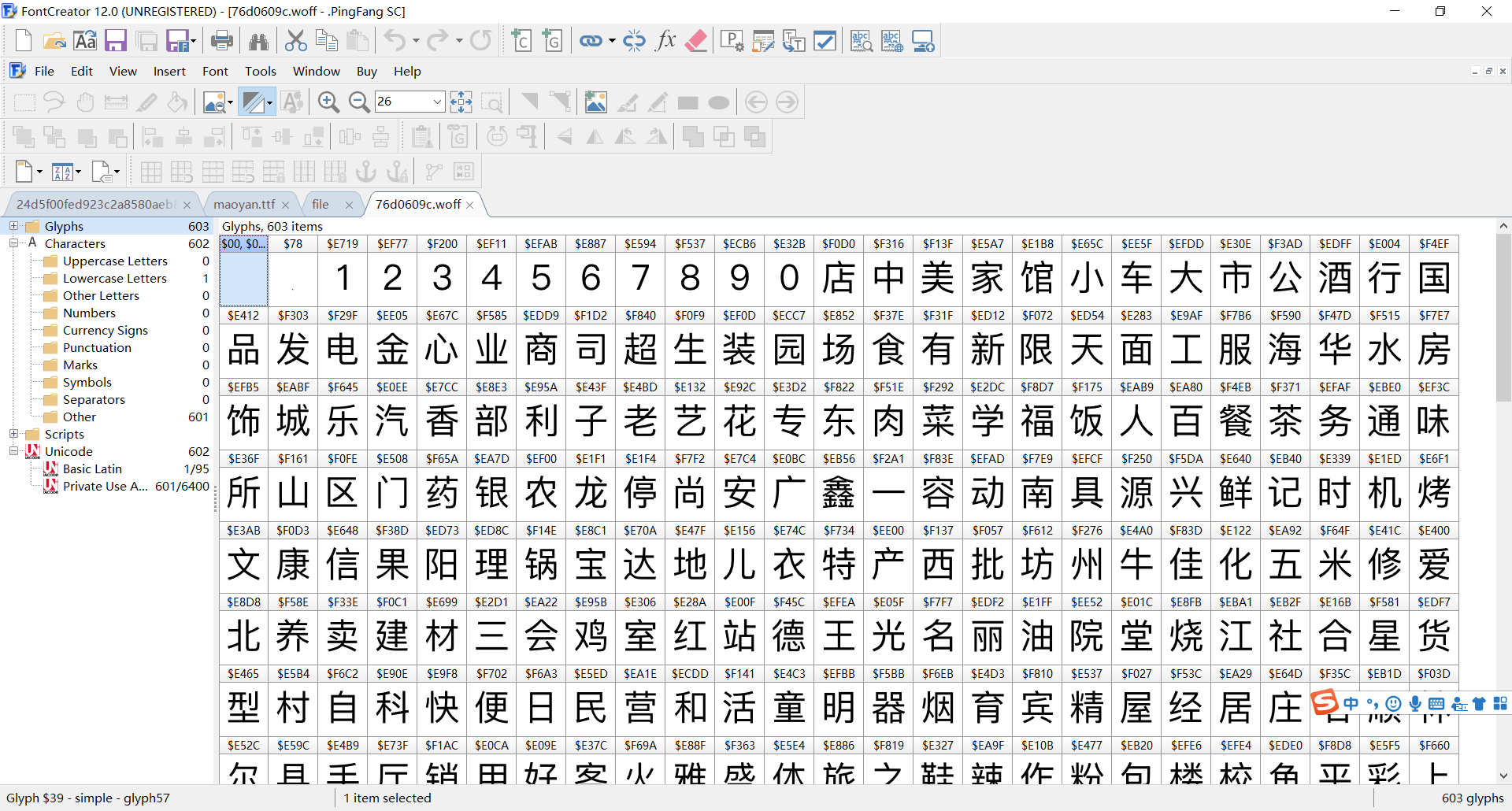Click the Sogou soft keyboard icon
Image resolution: width=1512 pixels, height=811 pixels.
click(1436, 703)
